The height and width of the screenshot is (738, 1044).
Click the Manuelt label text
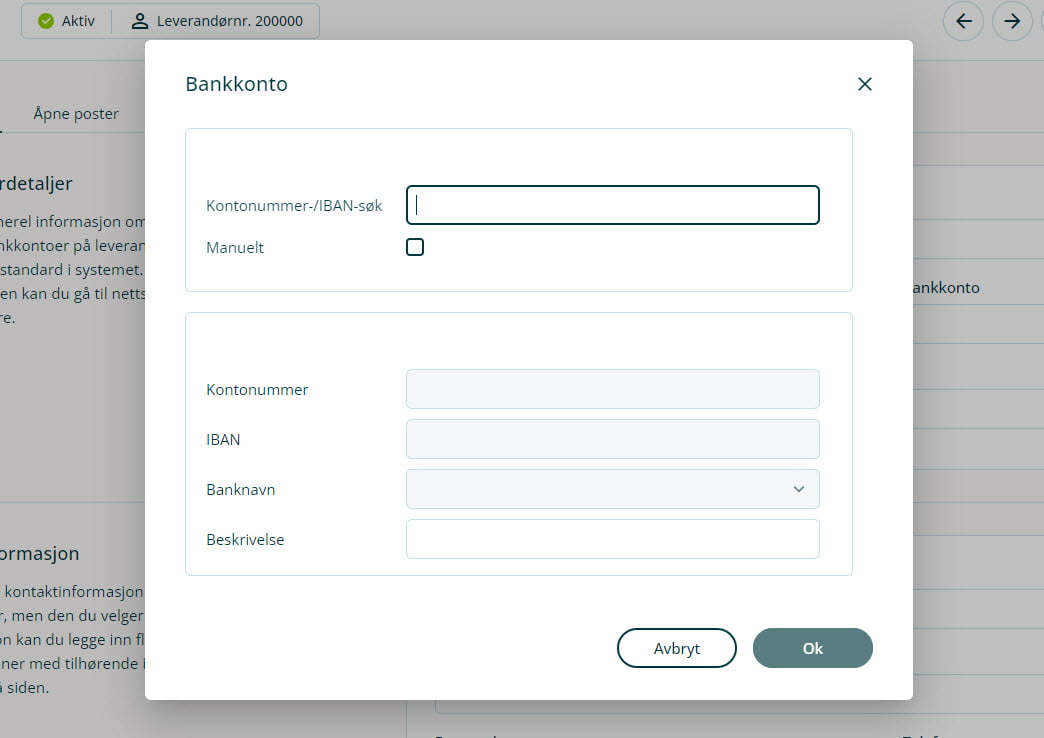(235, 248)
